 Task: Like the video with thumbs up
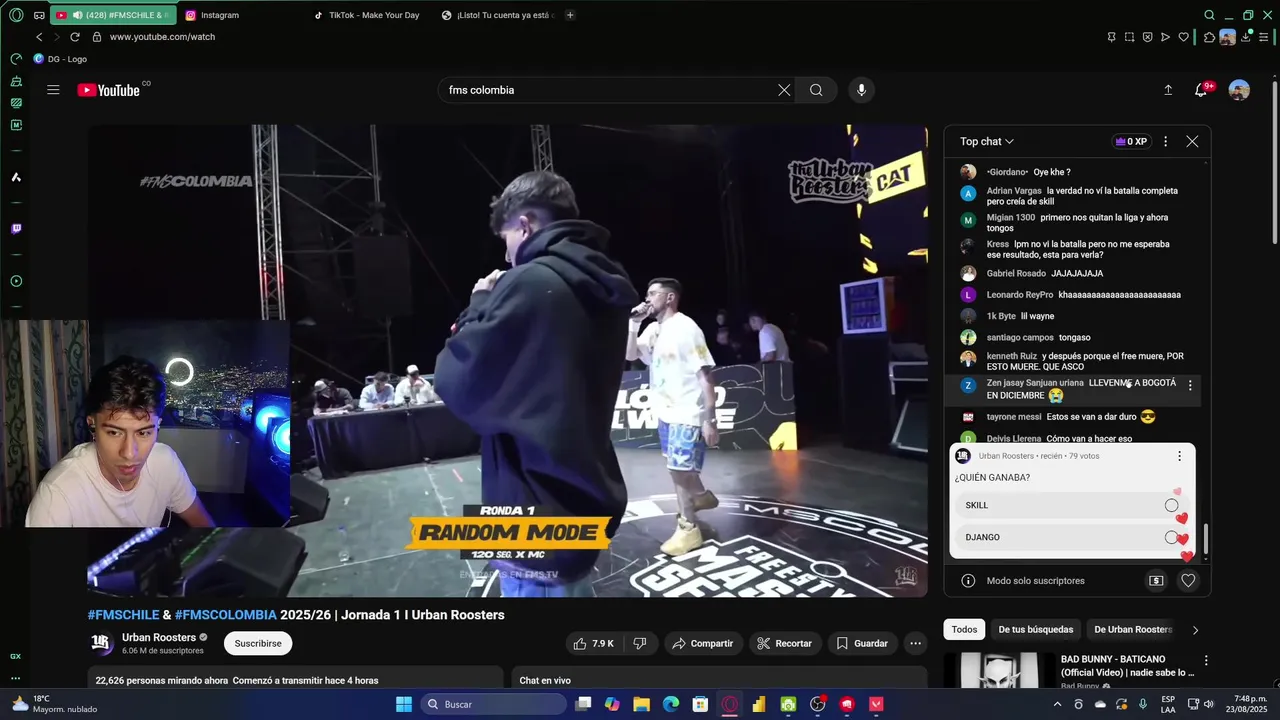pyautogui.click(x=594, y=643)
